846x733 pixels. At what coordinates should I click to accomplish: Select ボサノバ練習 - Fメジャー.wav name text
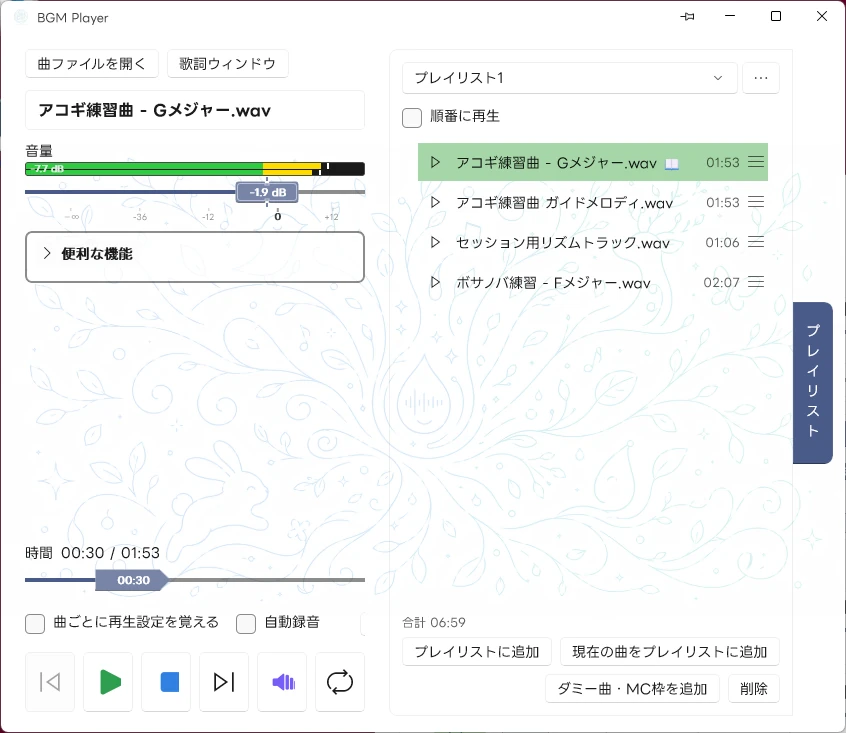553,283
